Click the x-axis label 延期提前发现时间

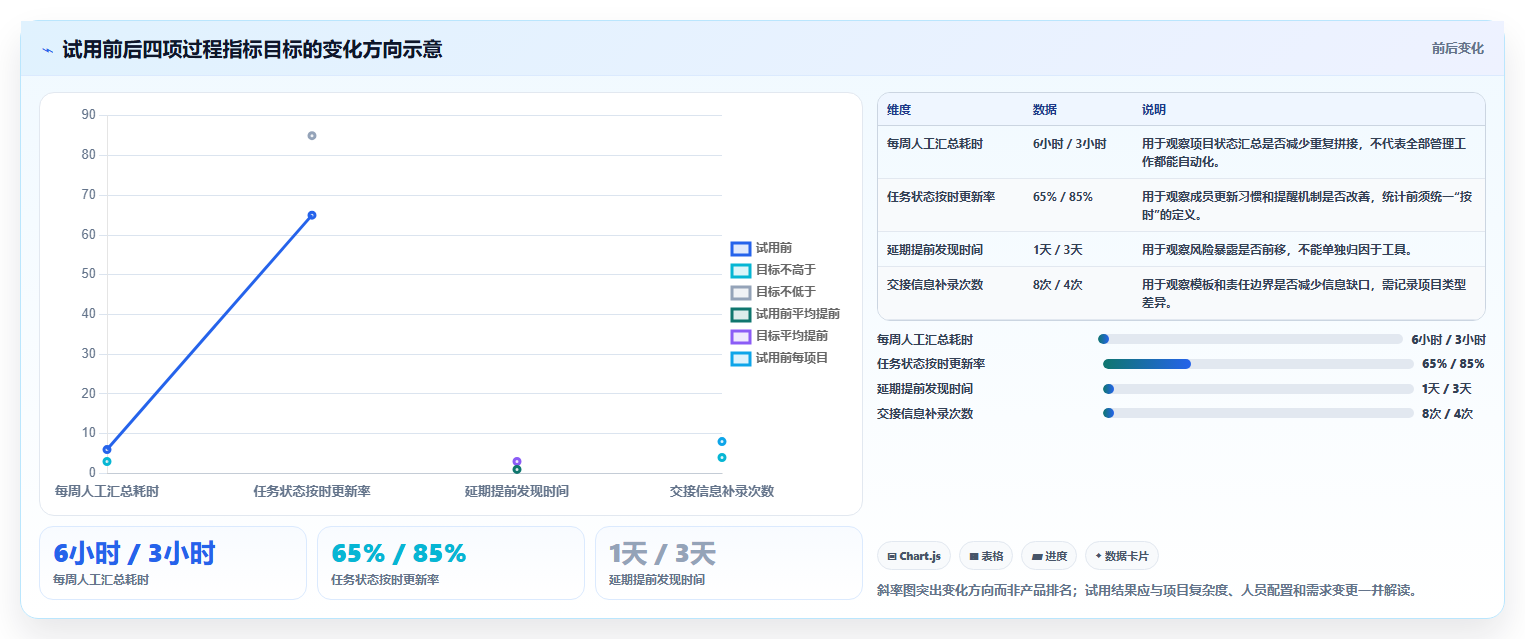pyautogui.click(x=517, y=491)
